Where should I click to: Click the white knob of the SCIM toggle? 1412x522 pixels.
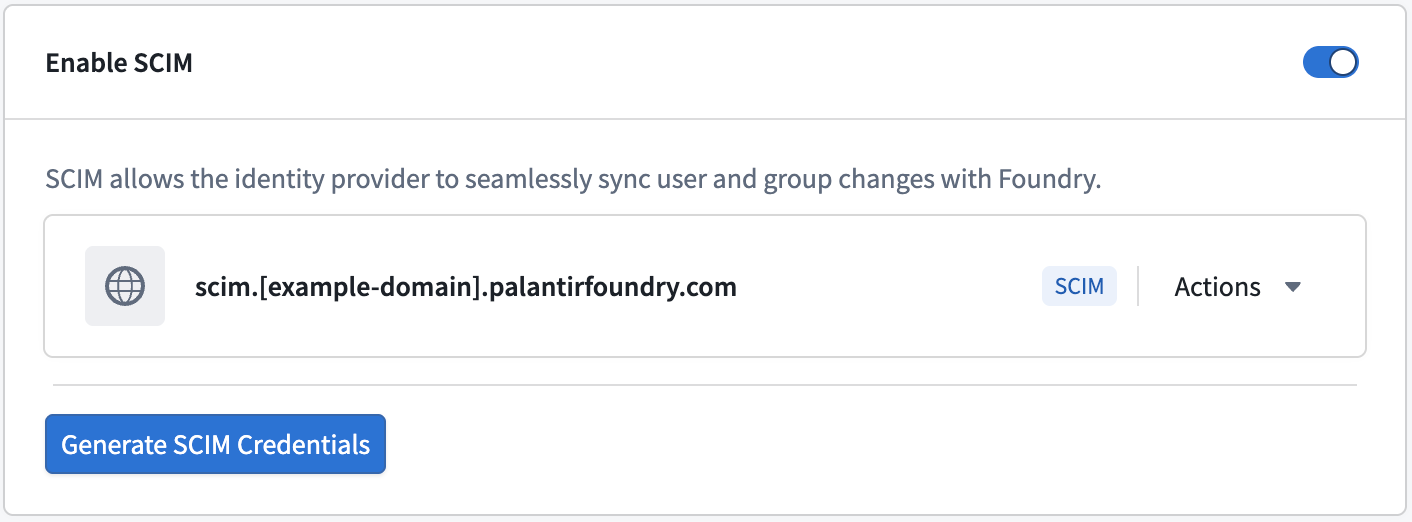pos(1343,63)
